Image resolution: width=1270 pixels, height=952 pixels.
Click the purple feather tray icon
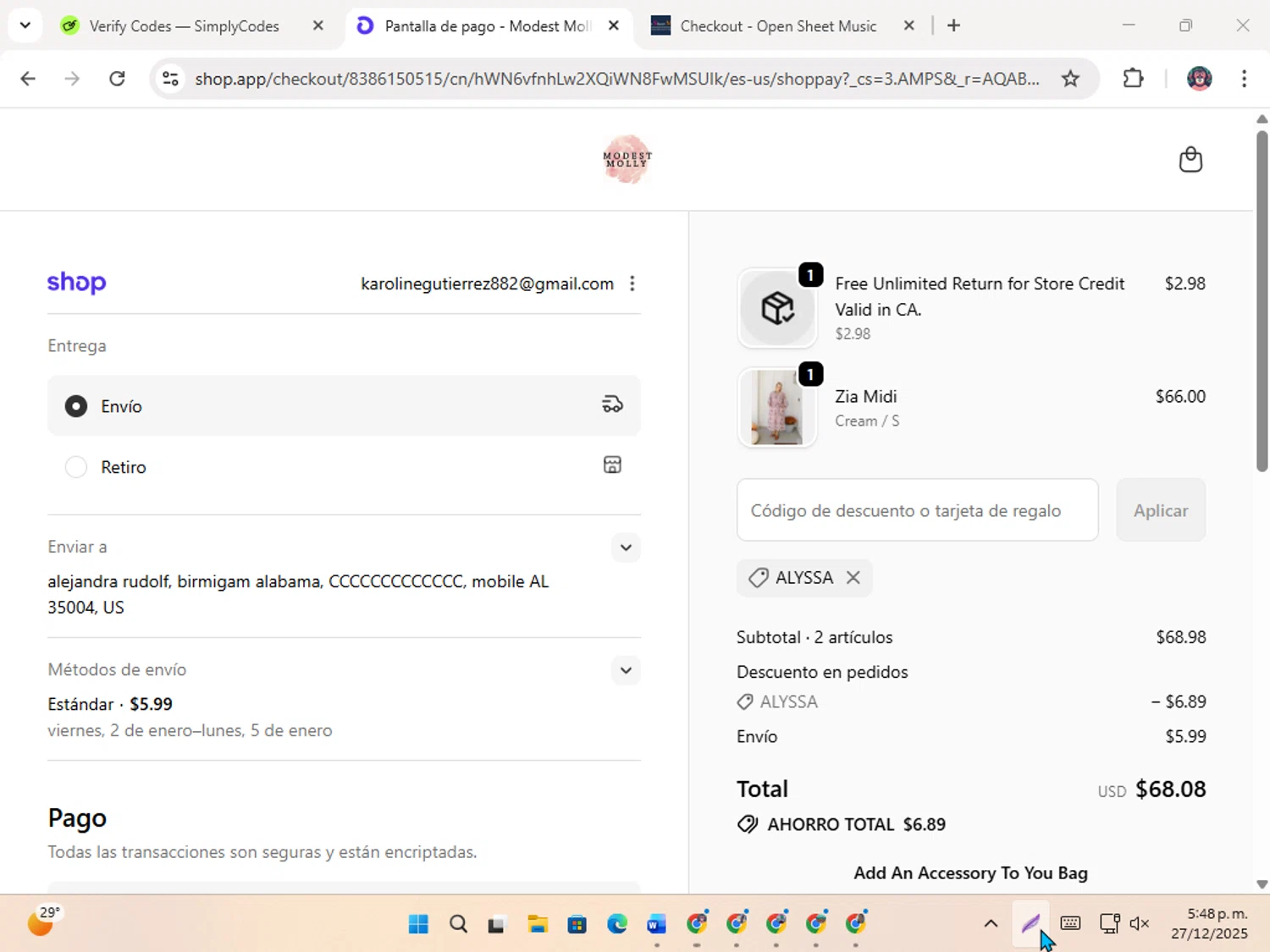click(1030, 923)
